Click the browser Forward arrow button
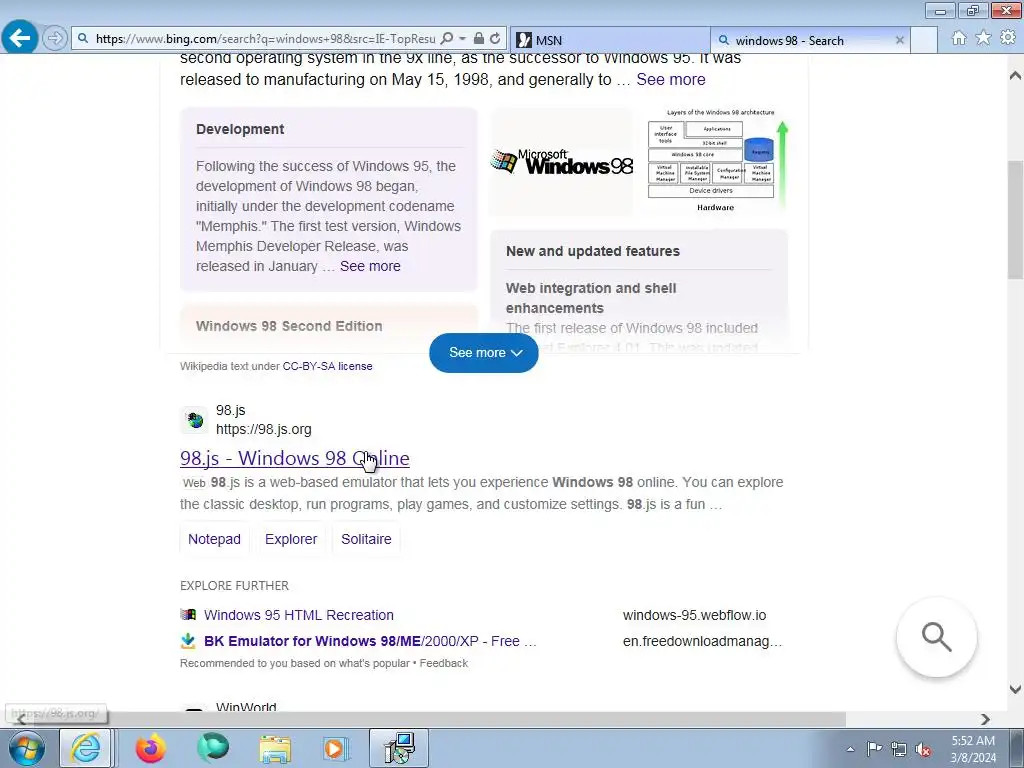 click(x=55, y=39)
